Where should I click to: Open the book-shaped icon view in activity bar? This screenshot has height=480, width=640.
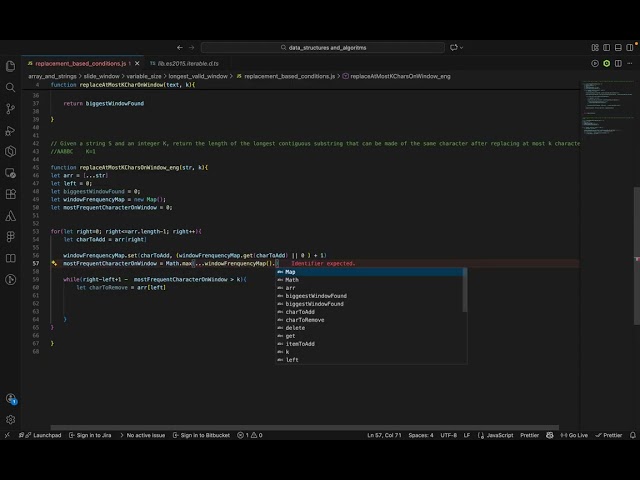pos(11,258)
